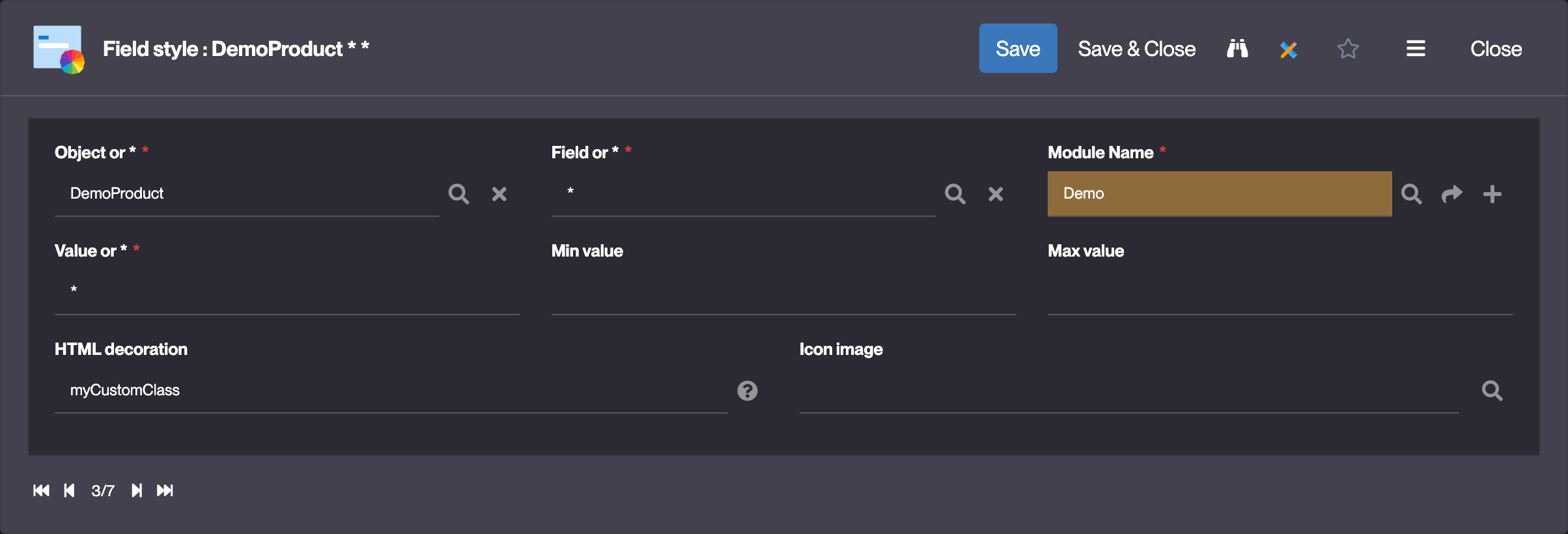The width and height of the screenshot is (1568, 534).
Task: Bookmark this record with the star icon
Action: point(1348,49)
